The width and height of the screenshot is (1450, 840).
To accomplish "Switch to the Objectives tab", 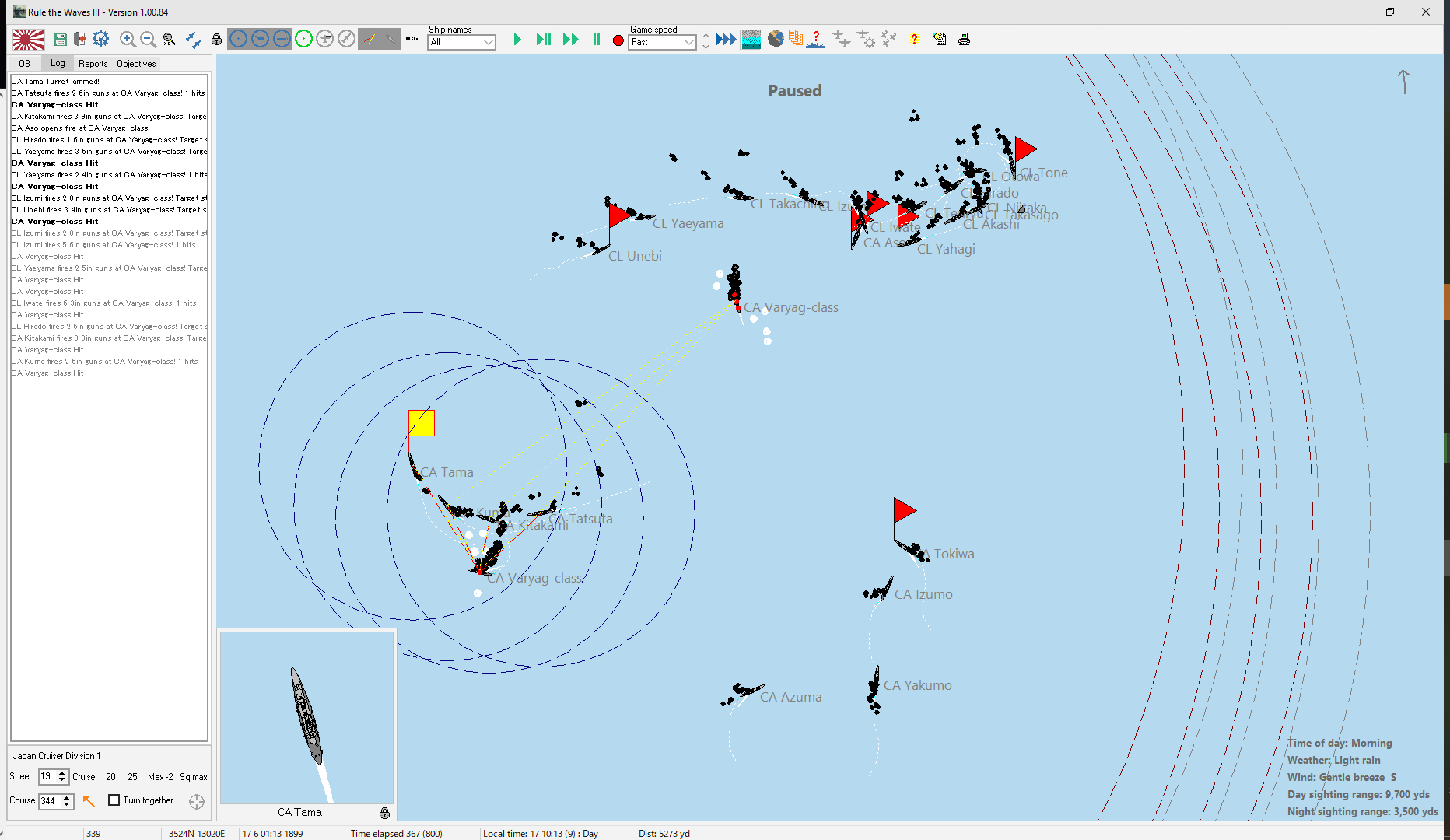I will coord(136,64).
